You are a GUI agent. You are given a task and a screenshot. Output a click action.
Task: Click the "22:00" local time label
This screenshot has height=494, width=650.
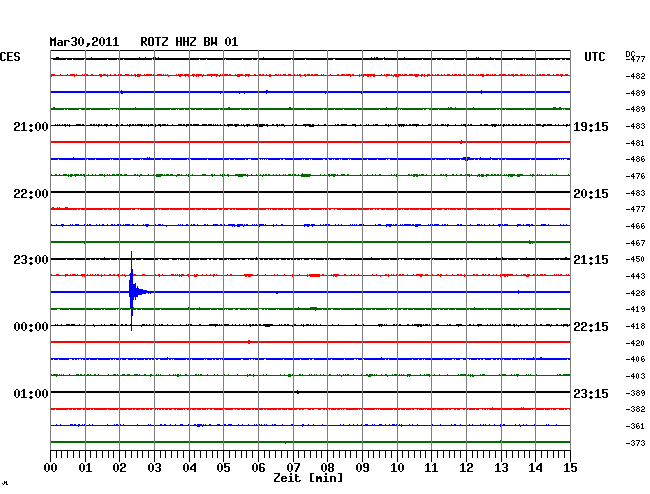coord(31,194)
